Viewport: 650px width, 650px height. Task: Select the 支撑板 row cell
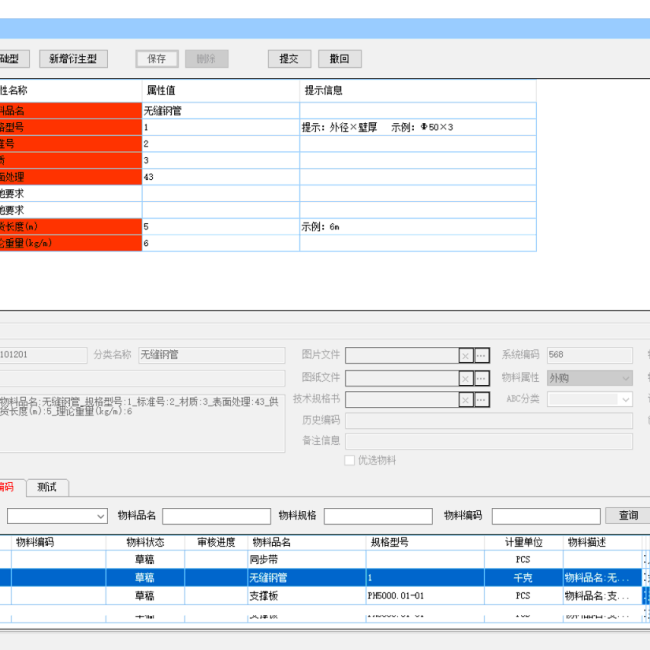click(x=307, y=596)
